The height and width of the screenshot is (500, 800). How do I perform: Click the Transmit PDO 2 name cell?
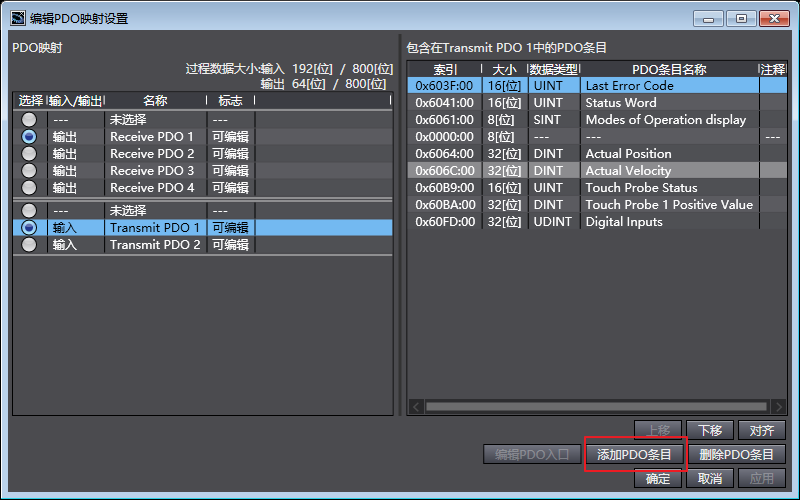tap(156, 245)
